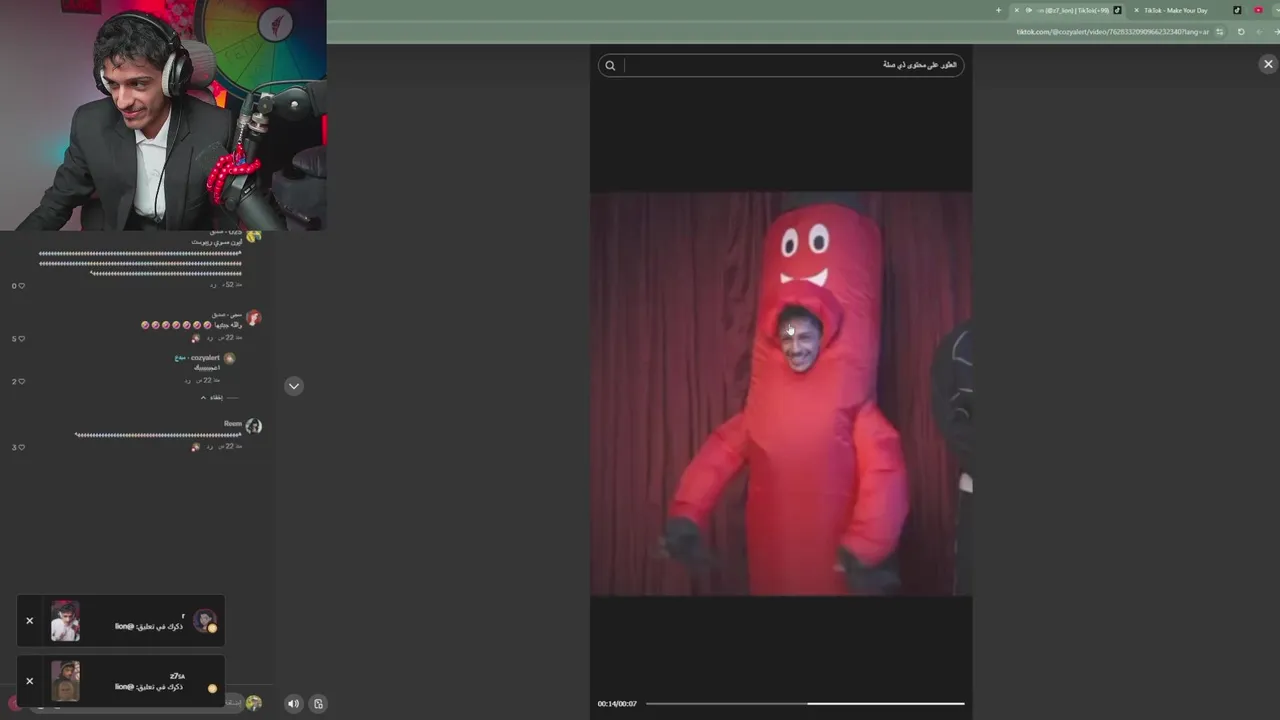Screen dimensions: 1280x720
Task: Switch to the @z7_lion TikTok browser tab
Action: 1073,10
